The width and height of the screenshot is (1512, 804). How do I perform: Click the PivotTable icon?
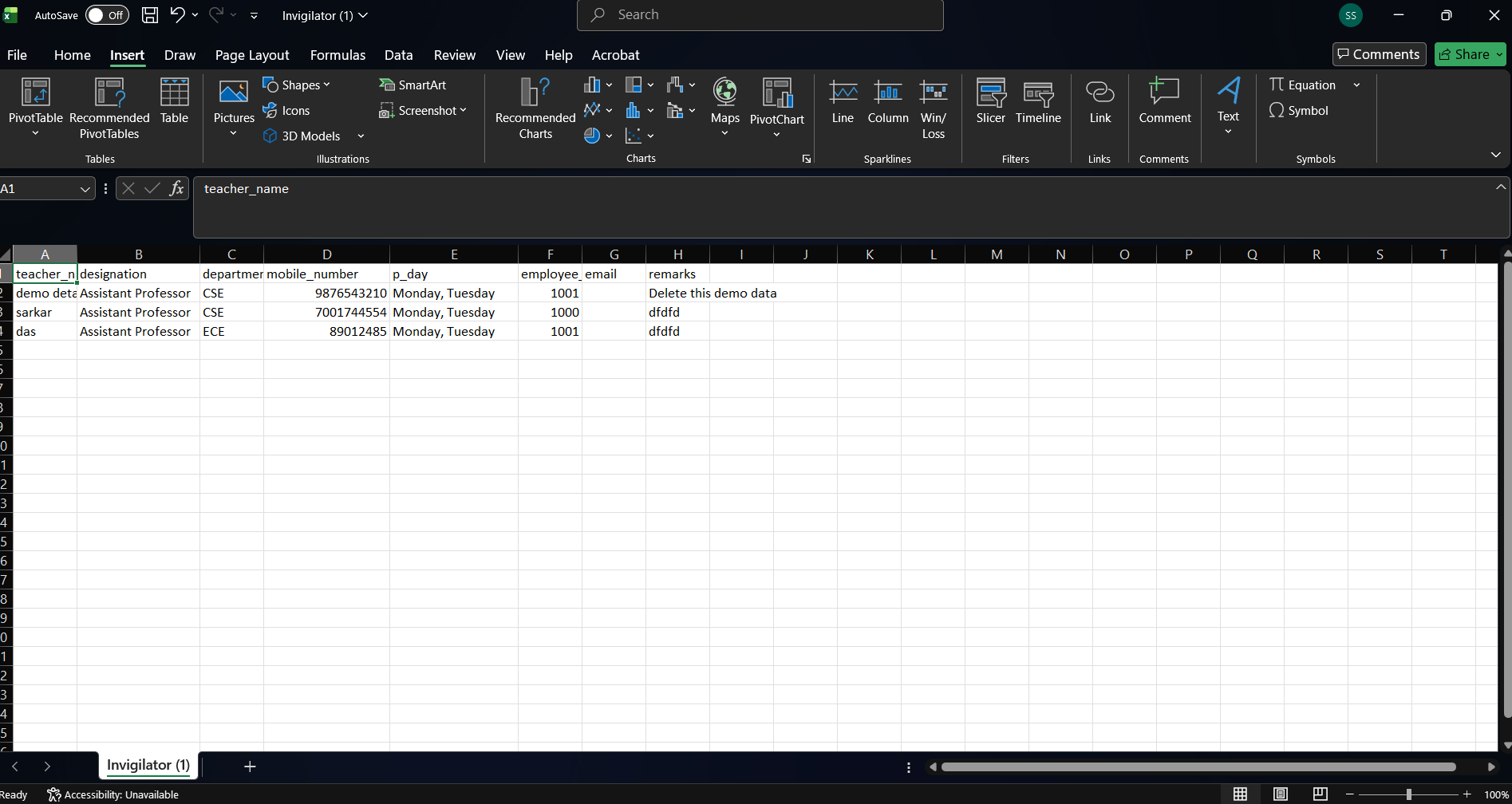(x=35, y=93)
